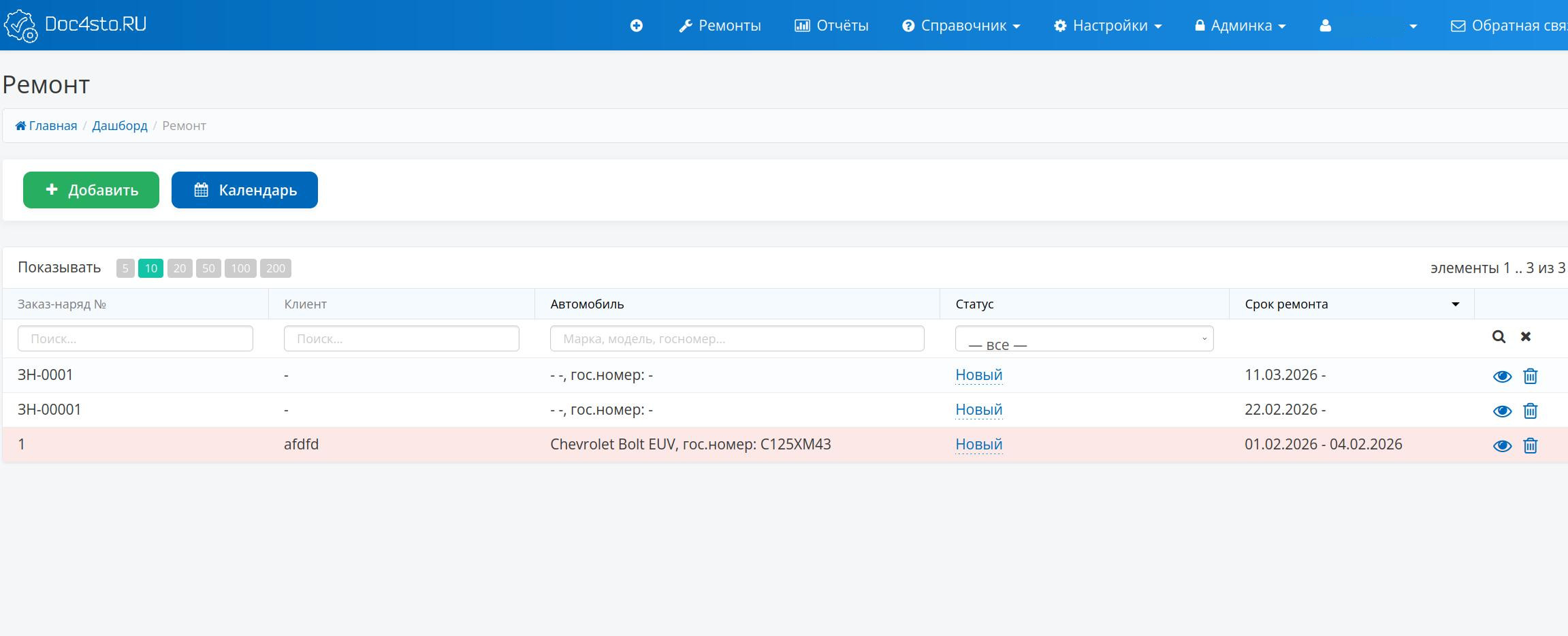View Chevrolet Bolt EUV order eye icon

[1502, 446]
